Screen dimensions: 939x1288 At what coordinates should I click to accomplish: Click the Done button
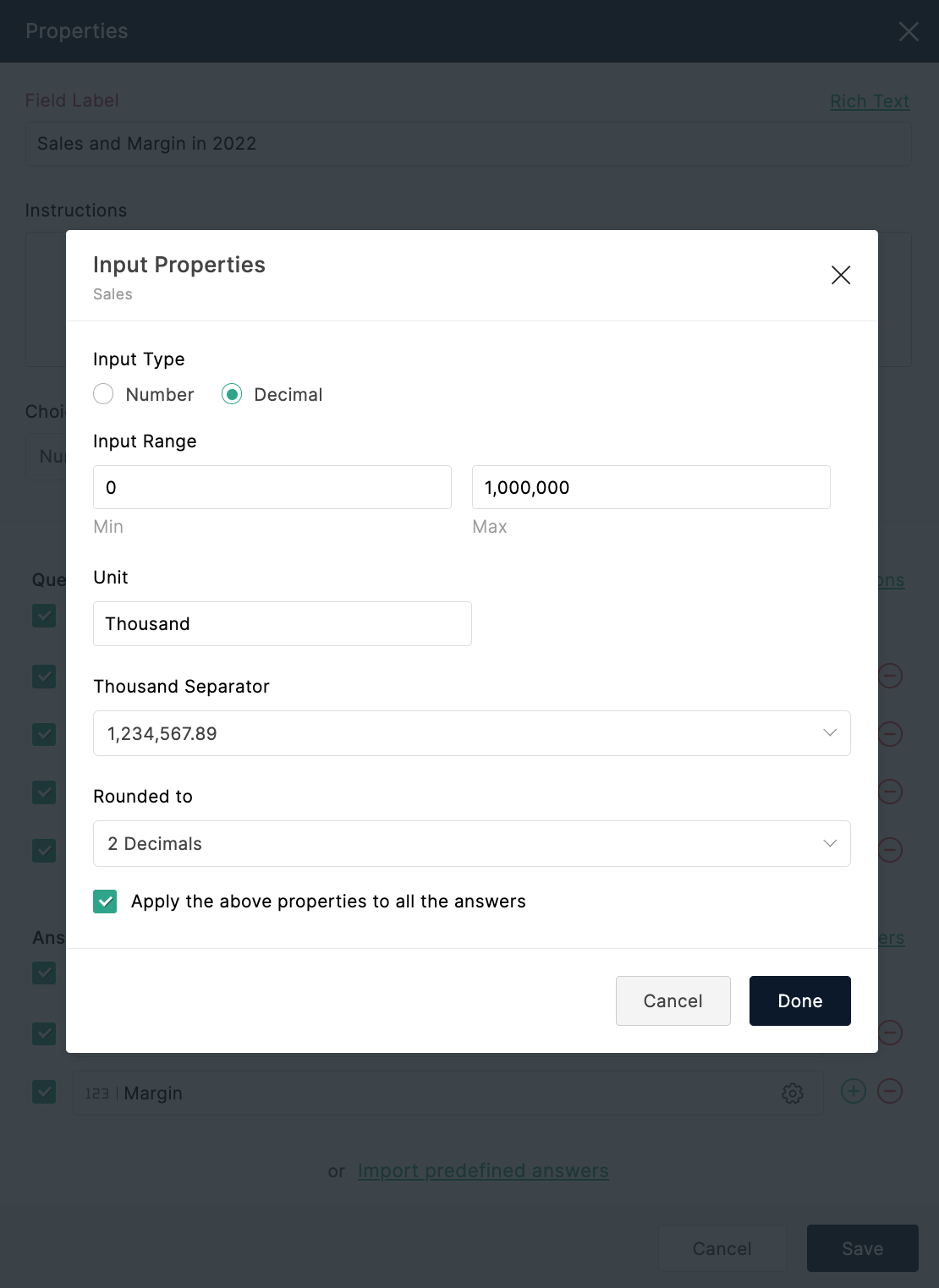pos(799,1000)
